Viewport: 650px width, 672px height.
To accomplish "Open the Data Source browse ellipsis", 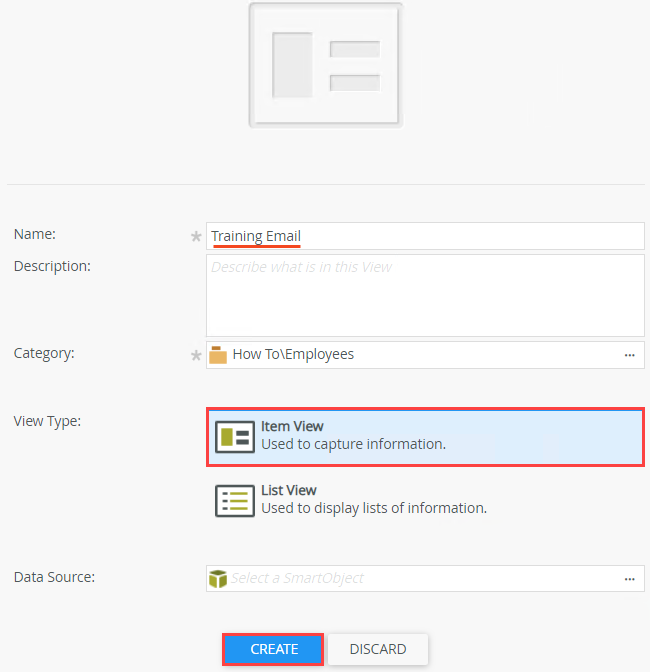I will tap(629, 579).
